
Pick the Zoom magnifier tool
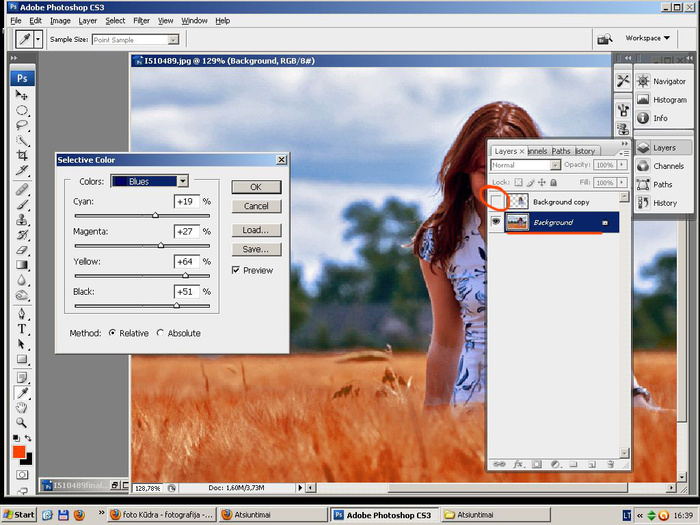click(x=21, y=423)
